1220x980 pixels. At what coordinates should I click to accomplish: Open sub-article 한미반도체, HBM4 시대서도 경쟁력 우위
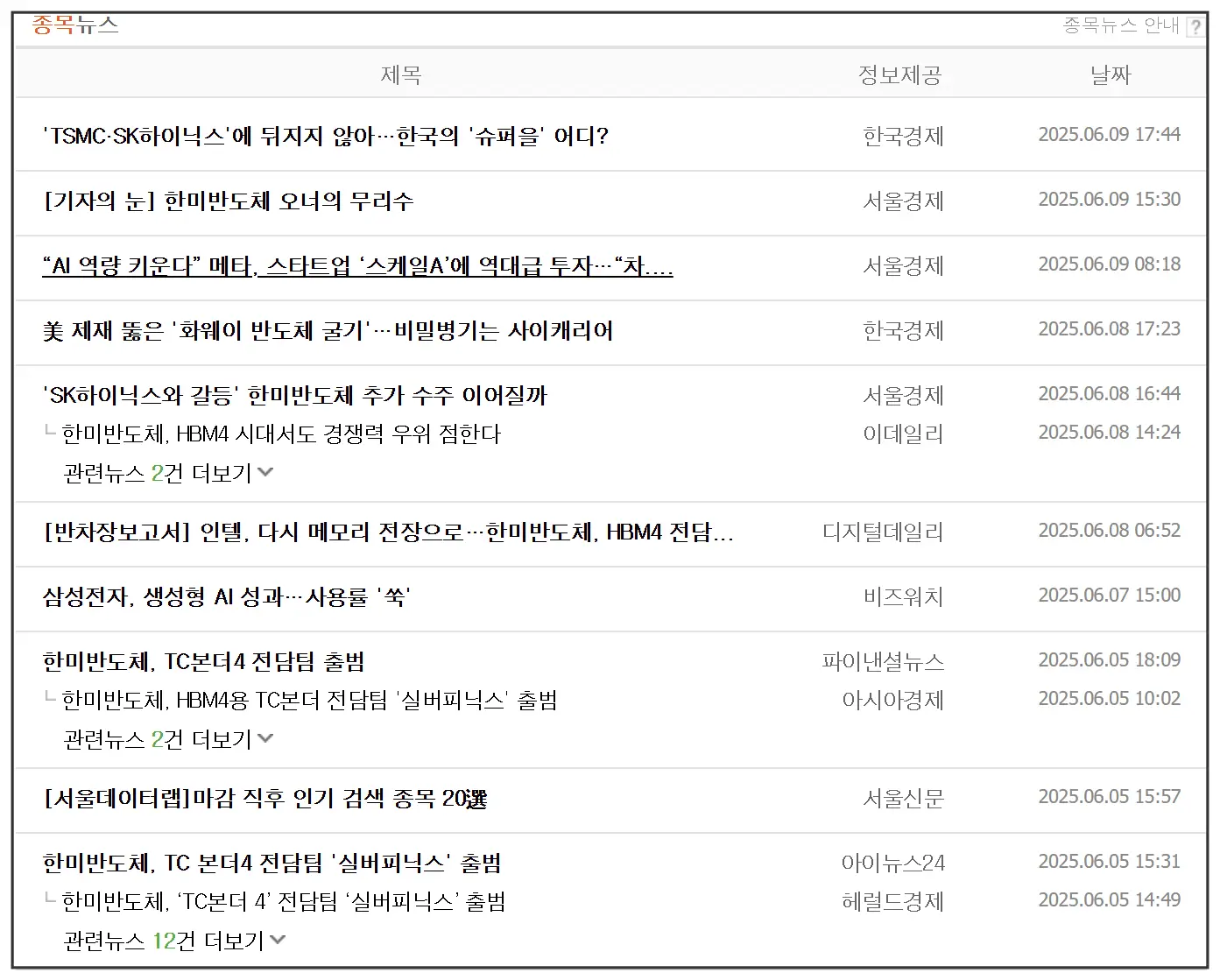point(280,434)
